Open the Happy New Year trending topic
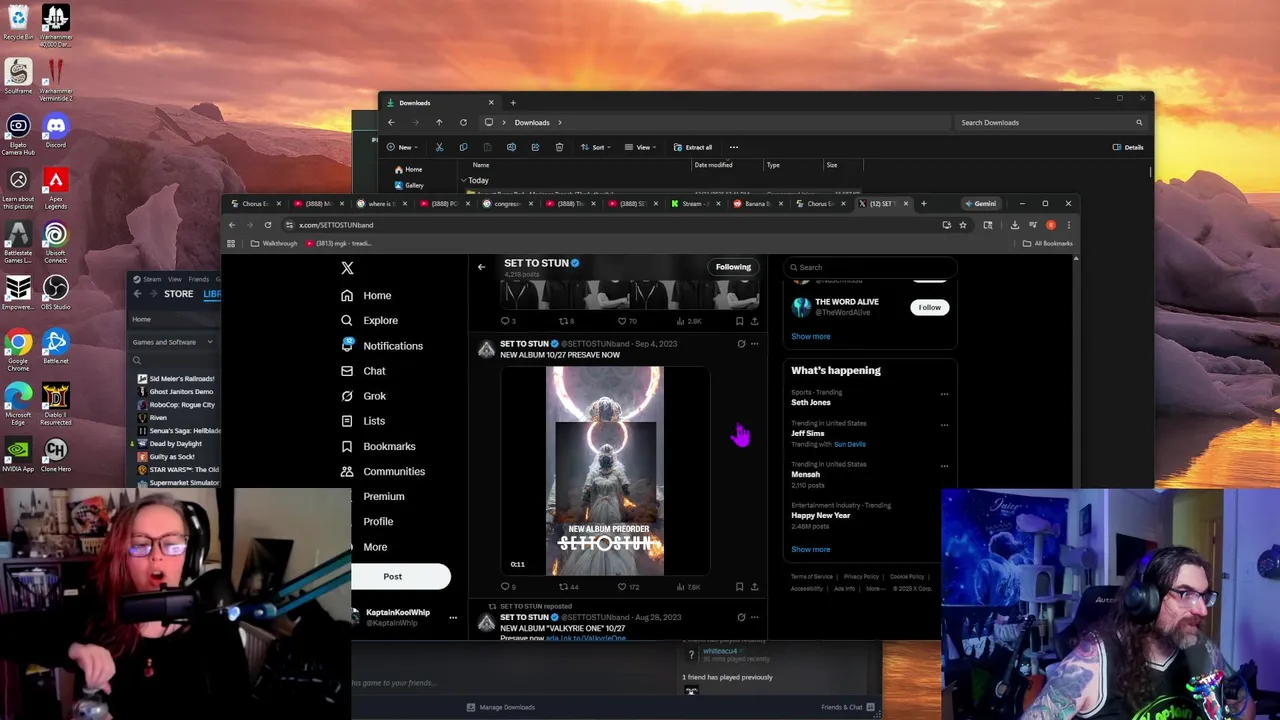Image resolution: width=1280 pixels, height=720 pixels. [820, 515]
